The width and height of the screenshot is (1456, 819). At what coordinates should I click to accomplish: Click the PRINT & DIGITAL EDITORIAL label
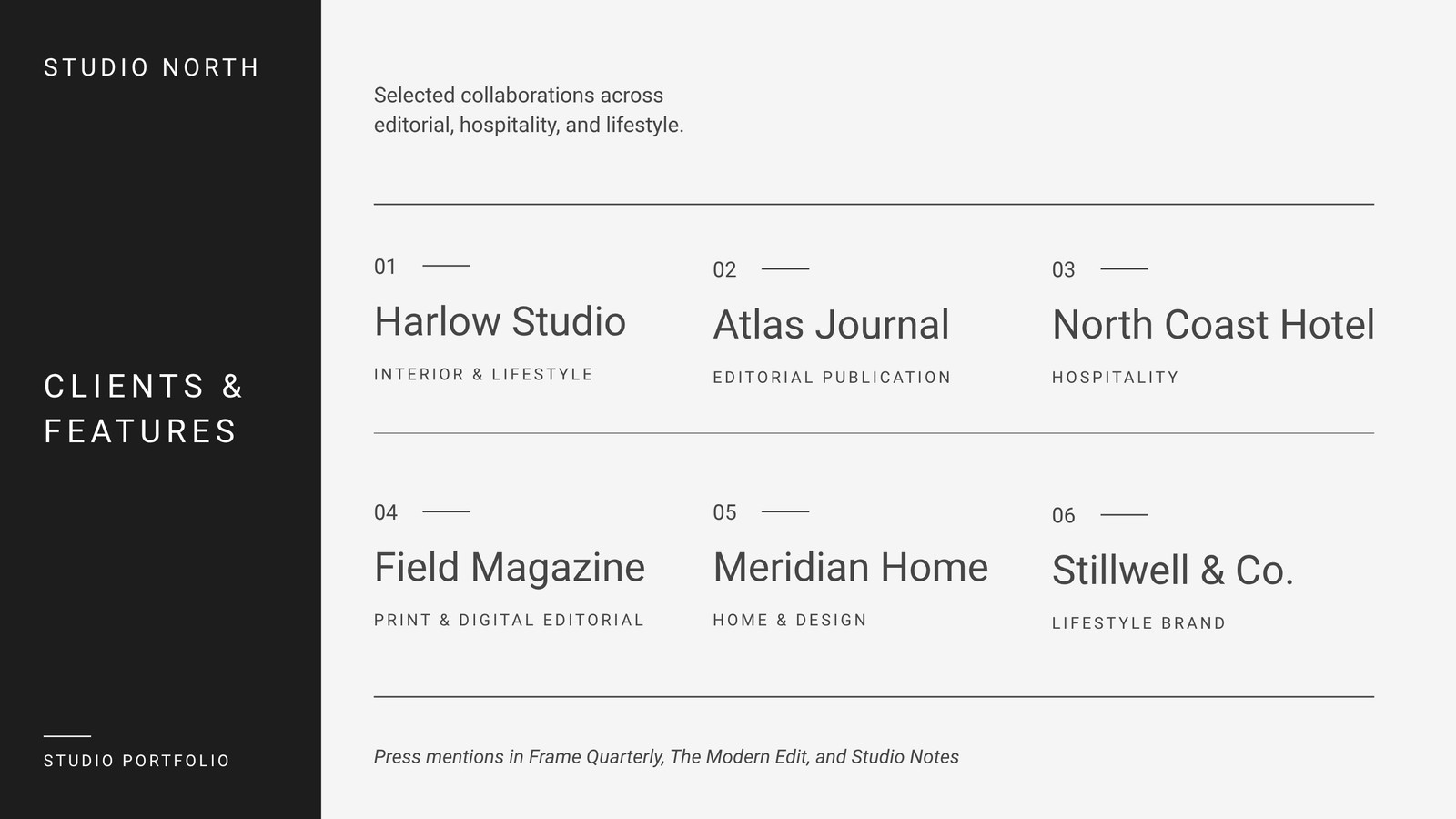pos(509,620)
